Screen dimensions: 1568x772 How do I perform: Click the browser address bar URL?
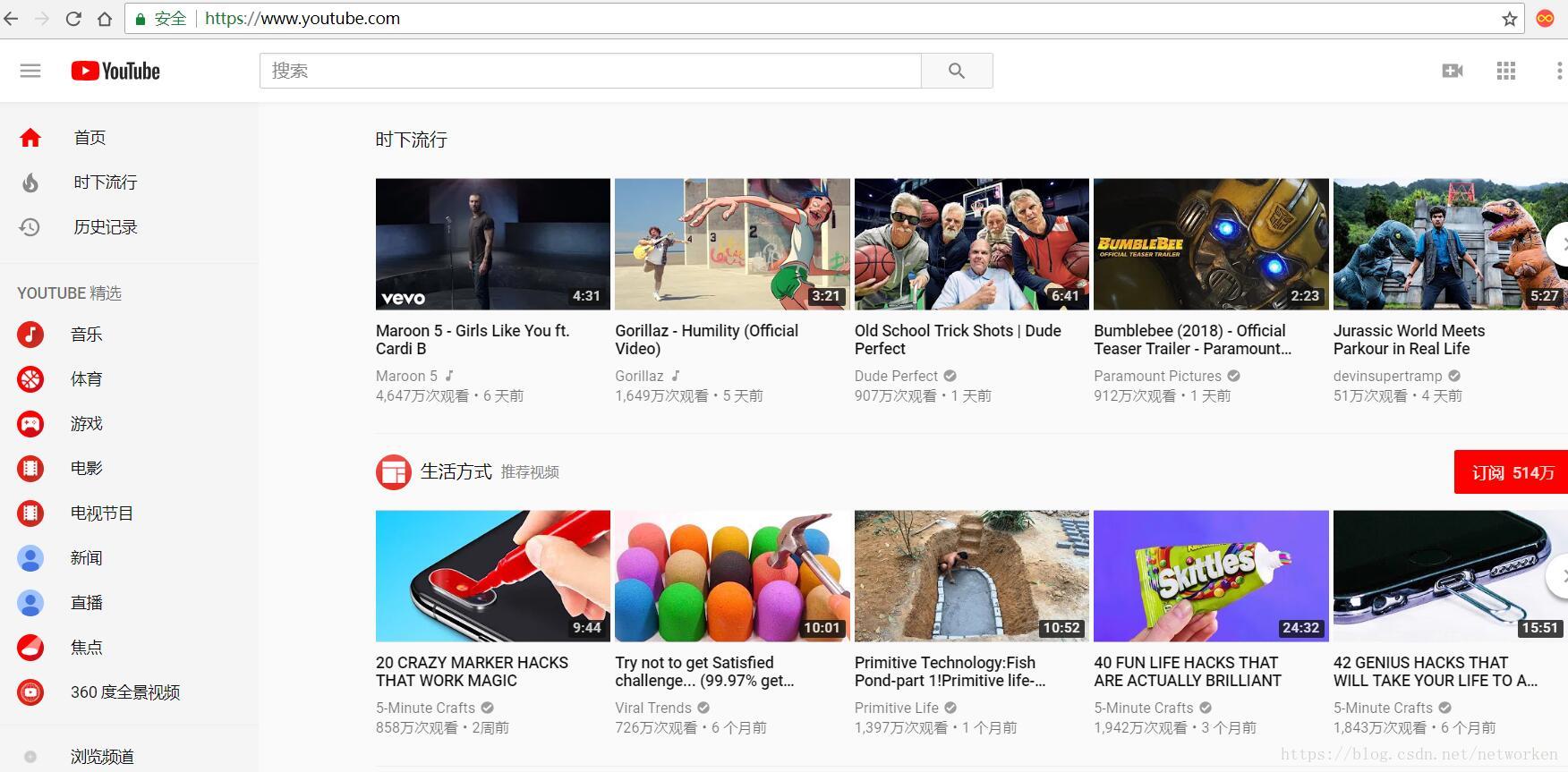coord(303,19)
